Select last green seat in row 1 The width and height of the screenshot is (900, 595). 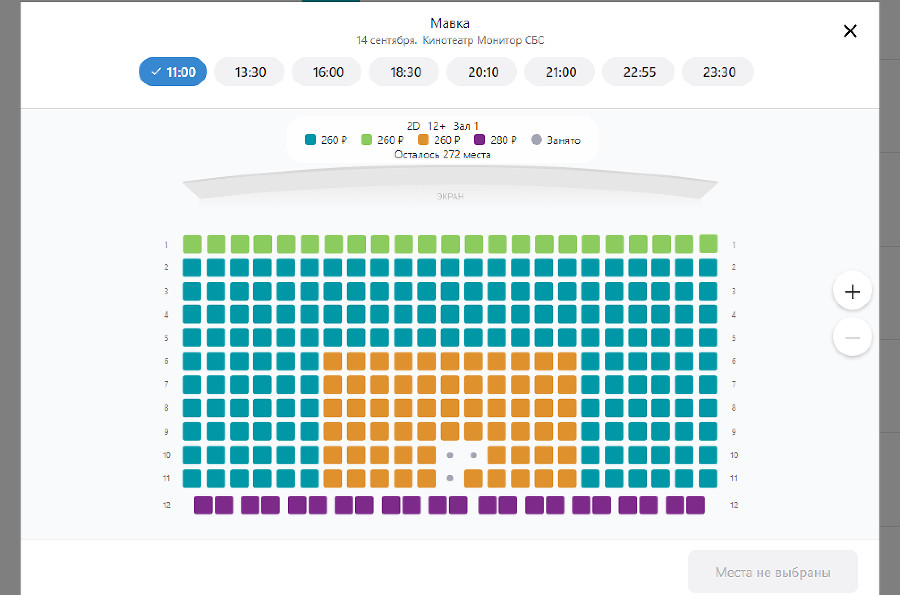point(709,243)
